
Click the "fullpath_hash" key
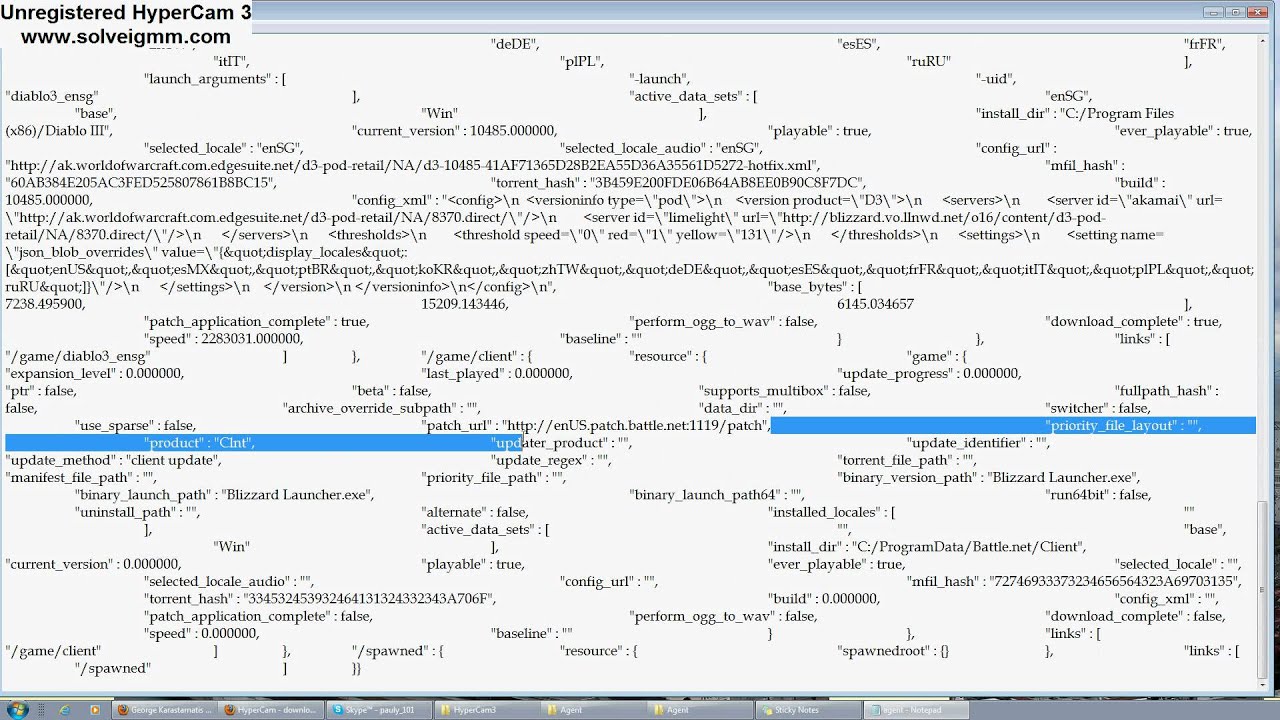point(1159,391)
